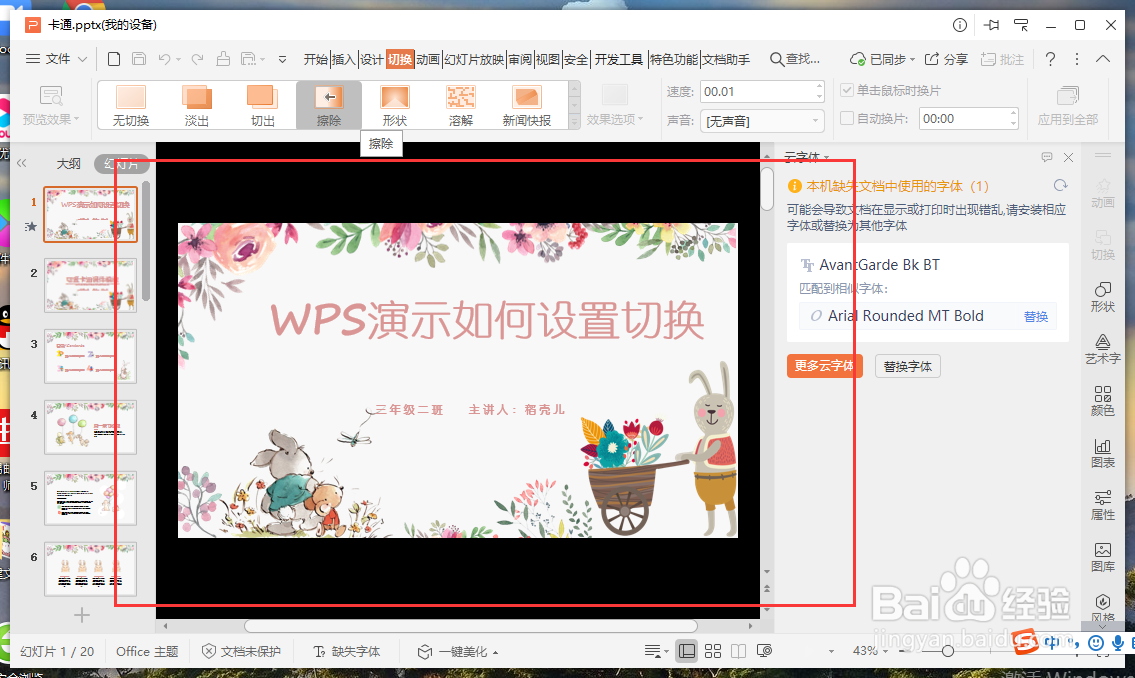Screen dimensions: 1135x678
Task: Select the 擦除 (wipe) transition
Action: (x=328, y=103)
